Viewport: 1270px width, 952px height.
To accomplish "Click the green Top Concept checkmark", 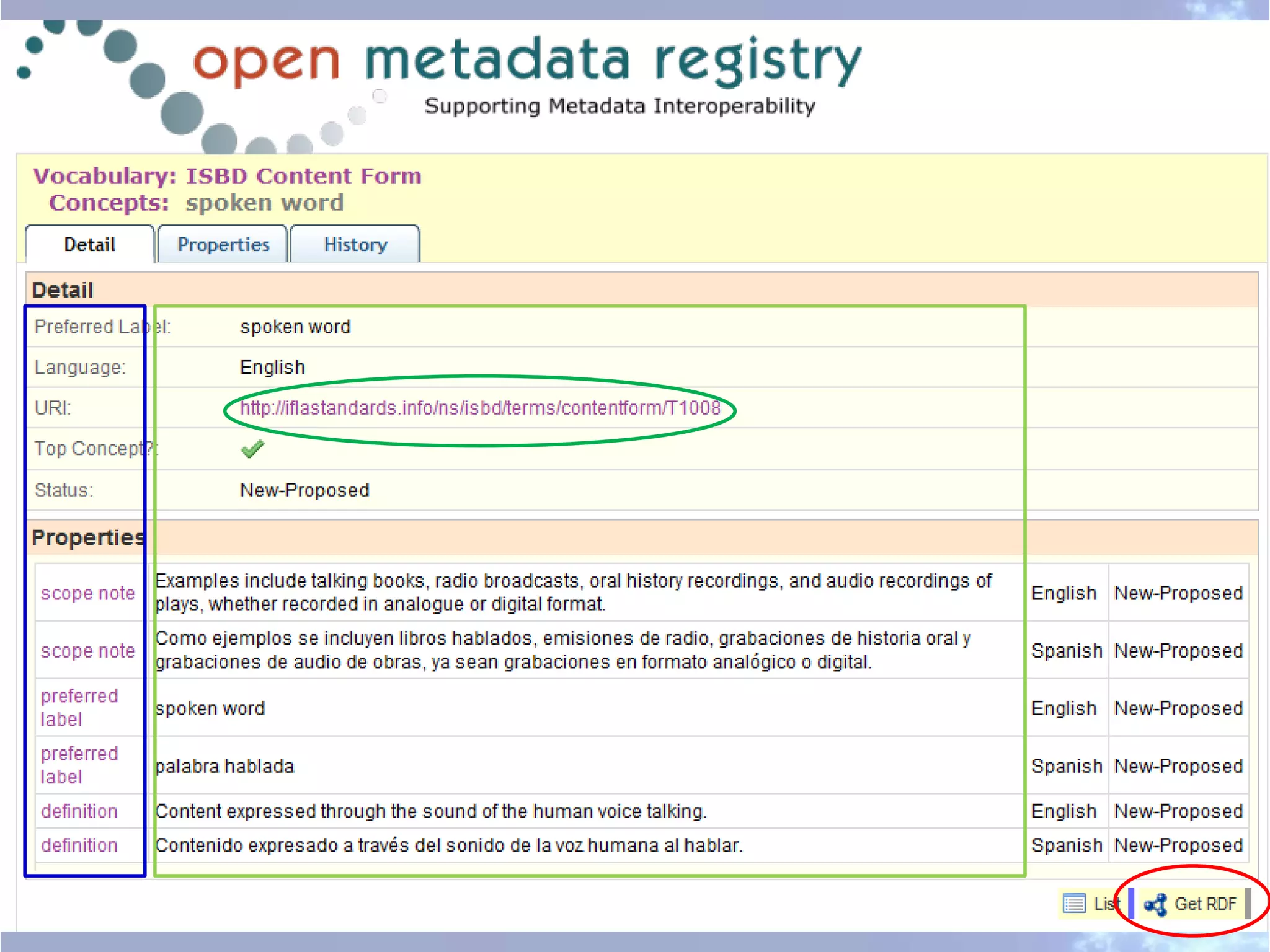I will click(252, 449).
